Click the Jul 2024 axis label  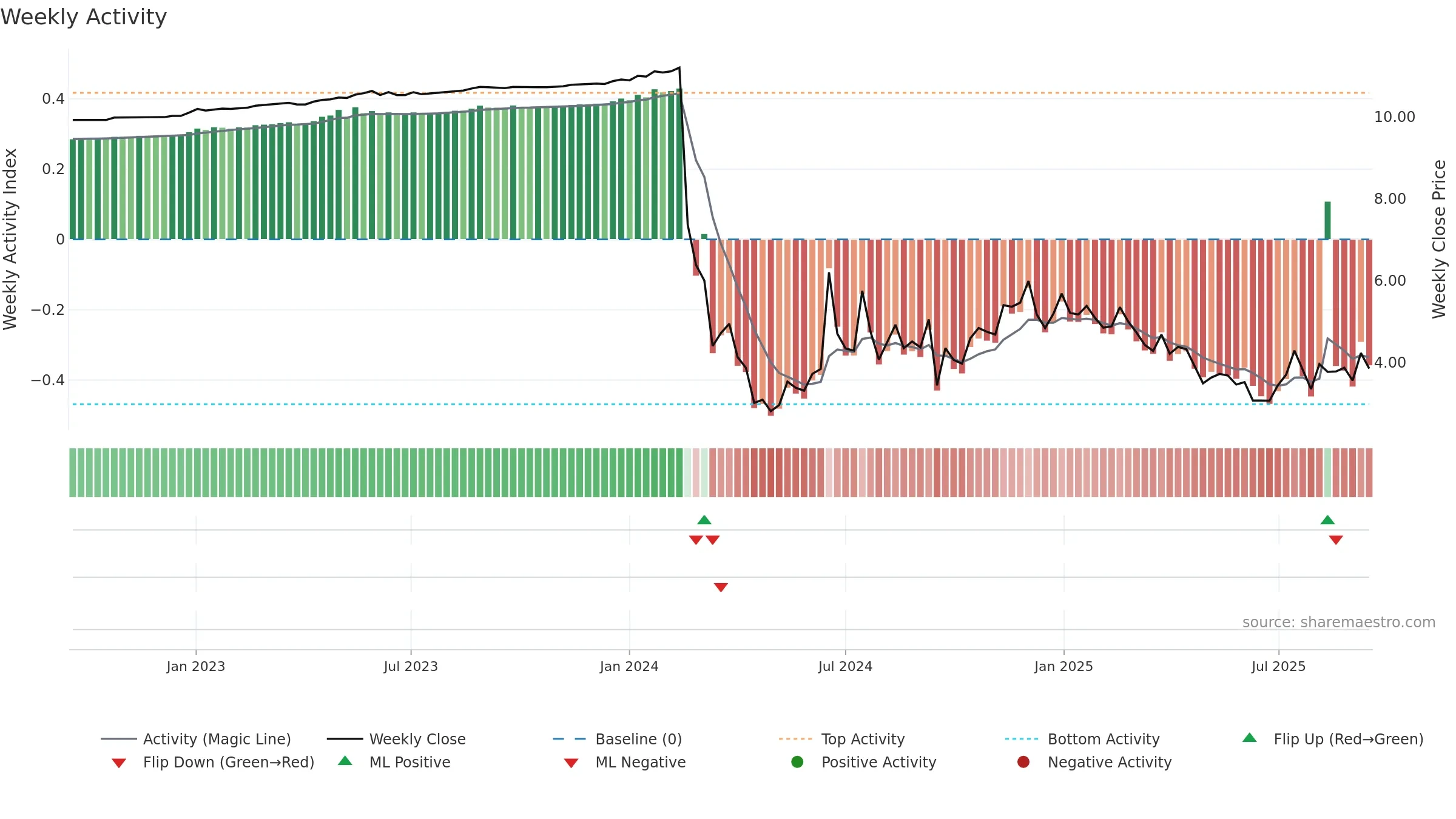[x=845, y=666]
